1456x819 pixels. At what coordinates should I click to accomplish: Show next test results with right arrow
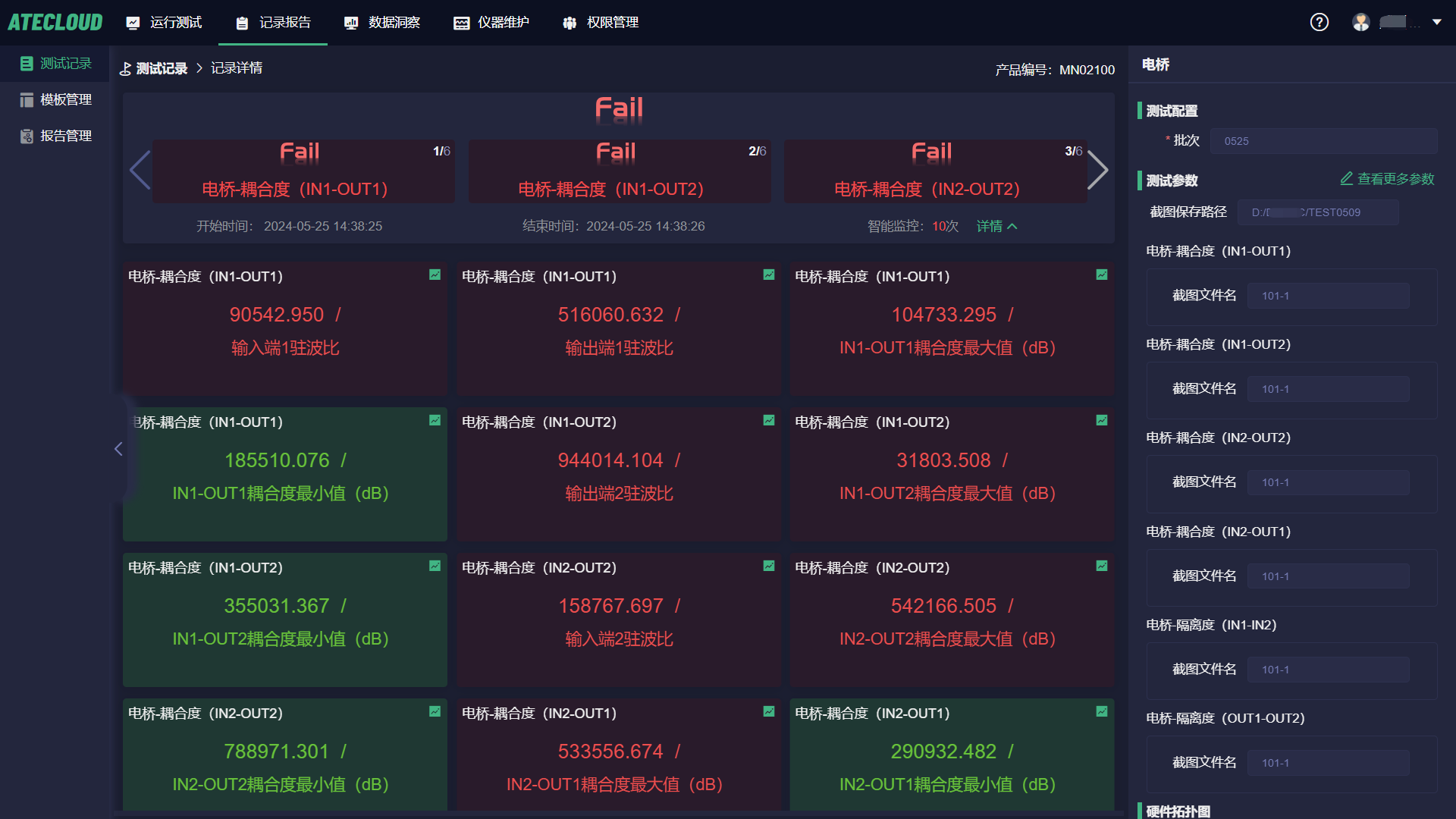click(x=1097, y=170)
